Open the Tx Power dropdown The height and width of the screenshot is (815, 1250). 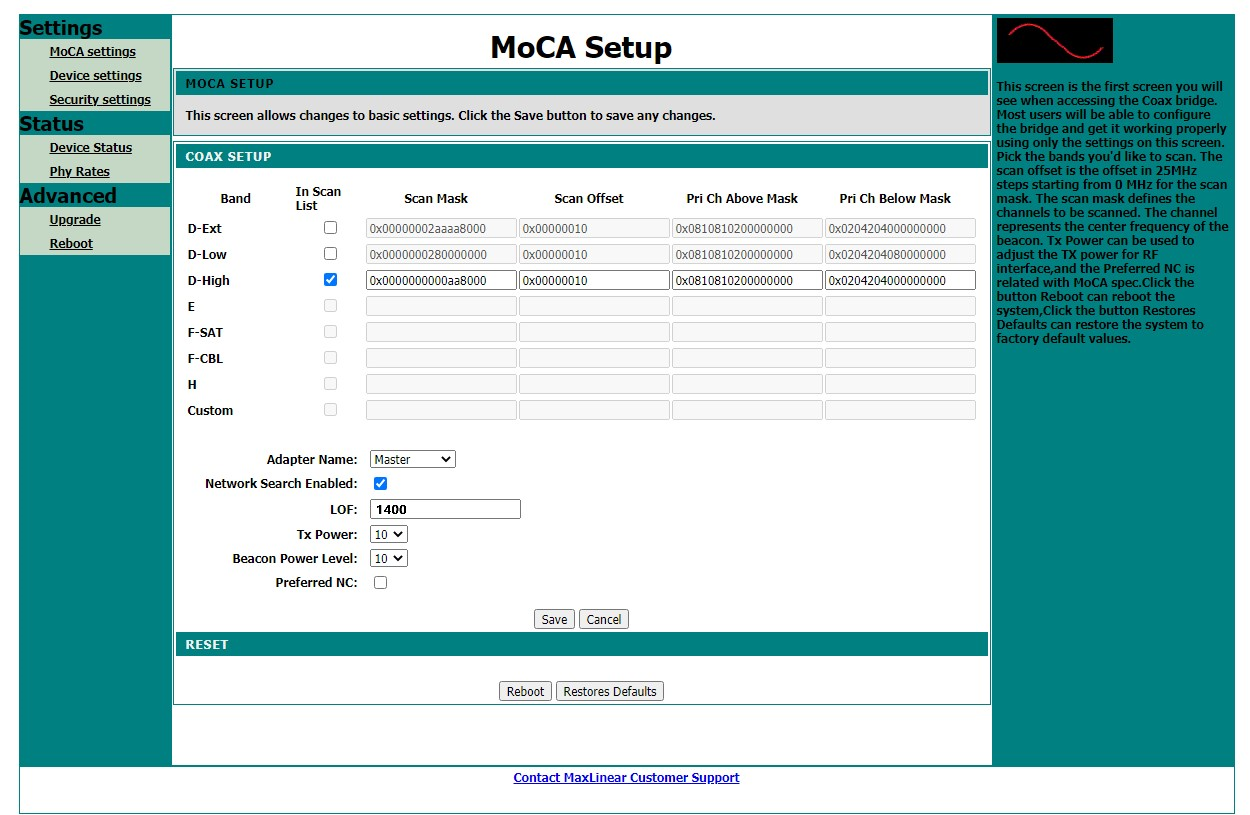(x=388, y=533)
